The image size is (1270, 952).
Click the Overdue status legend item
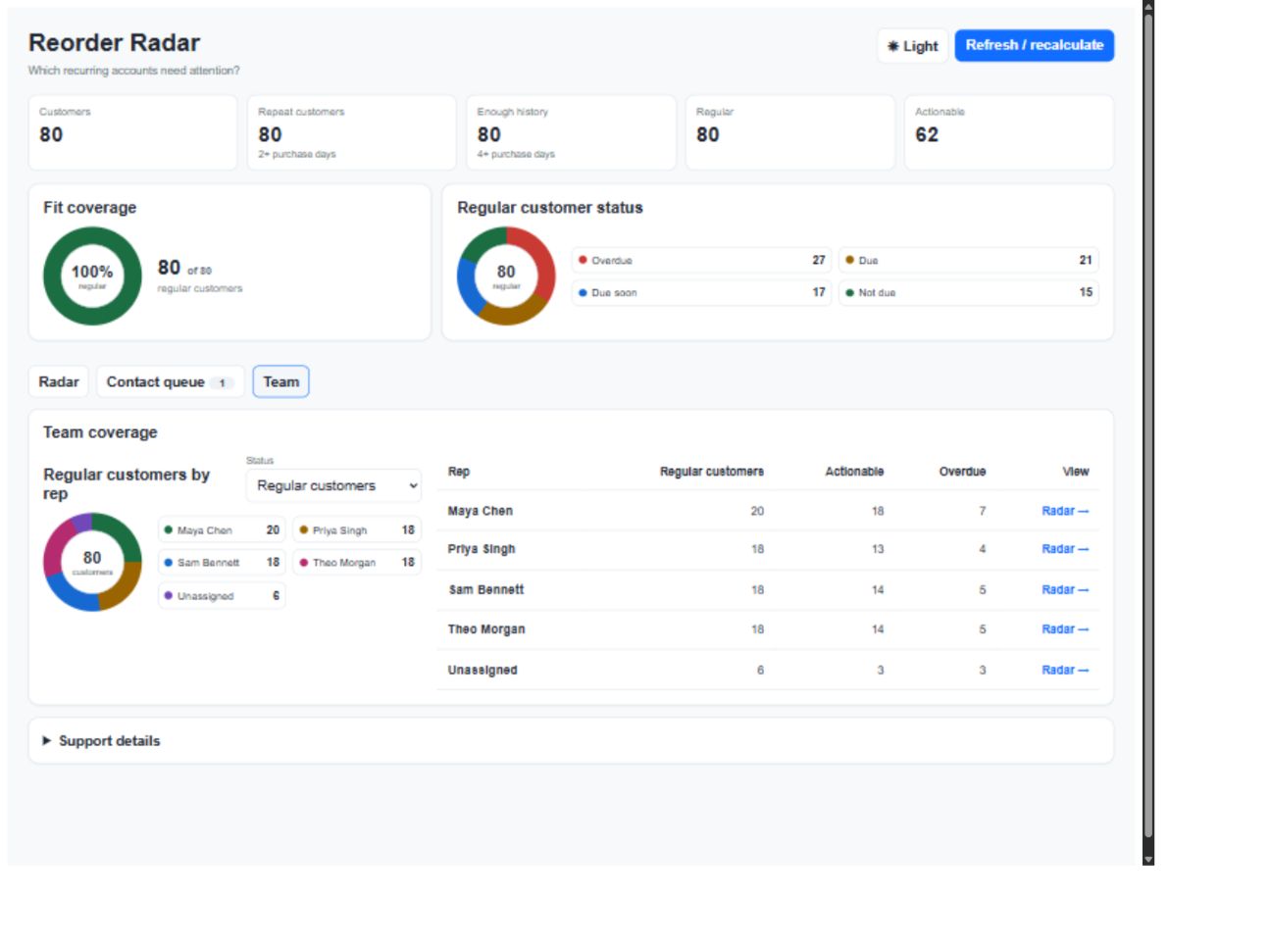coord(701,260)
